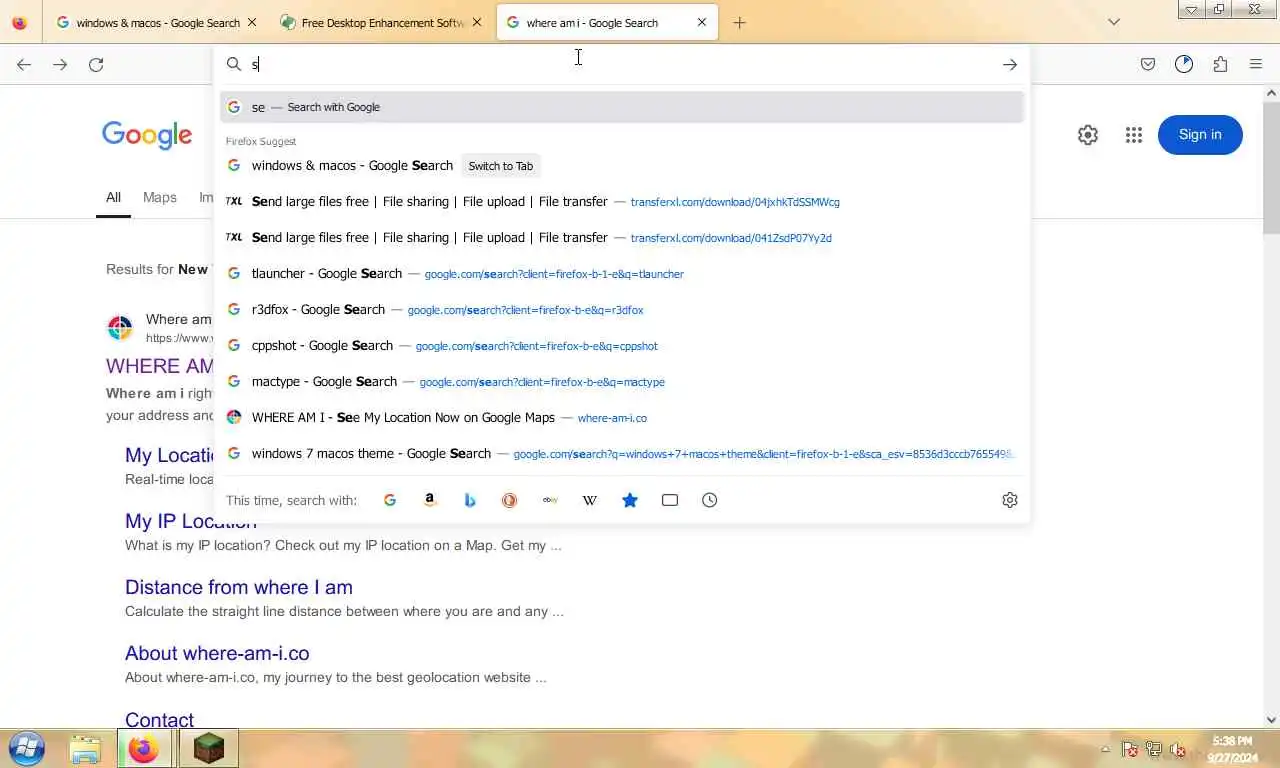This screenshot has width=1280, height=768.
Task: Open the List all tabs dropdown
Action: (x=1114, y=22)
